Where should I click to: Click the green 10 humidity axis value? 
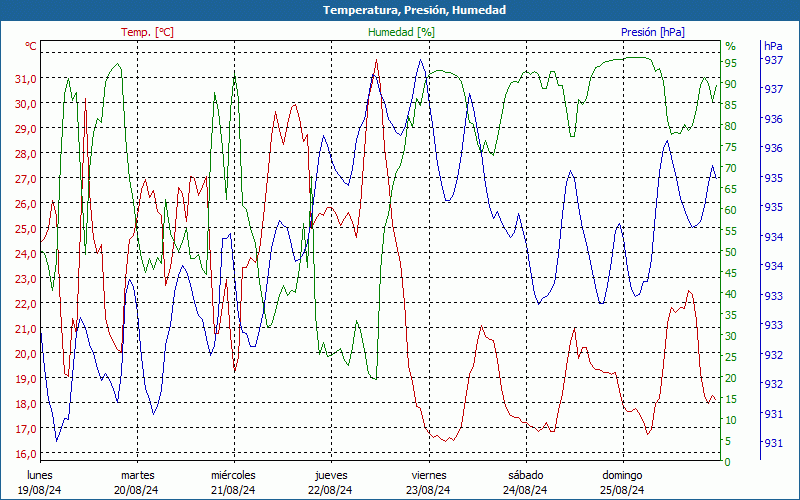731,420
